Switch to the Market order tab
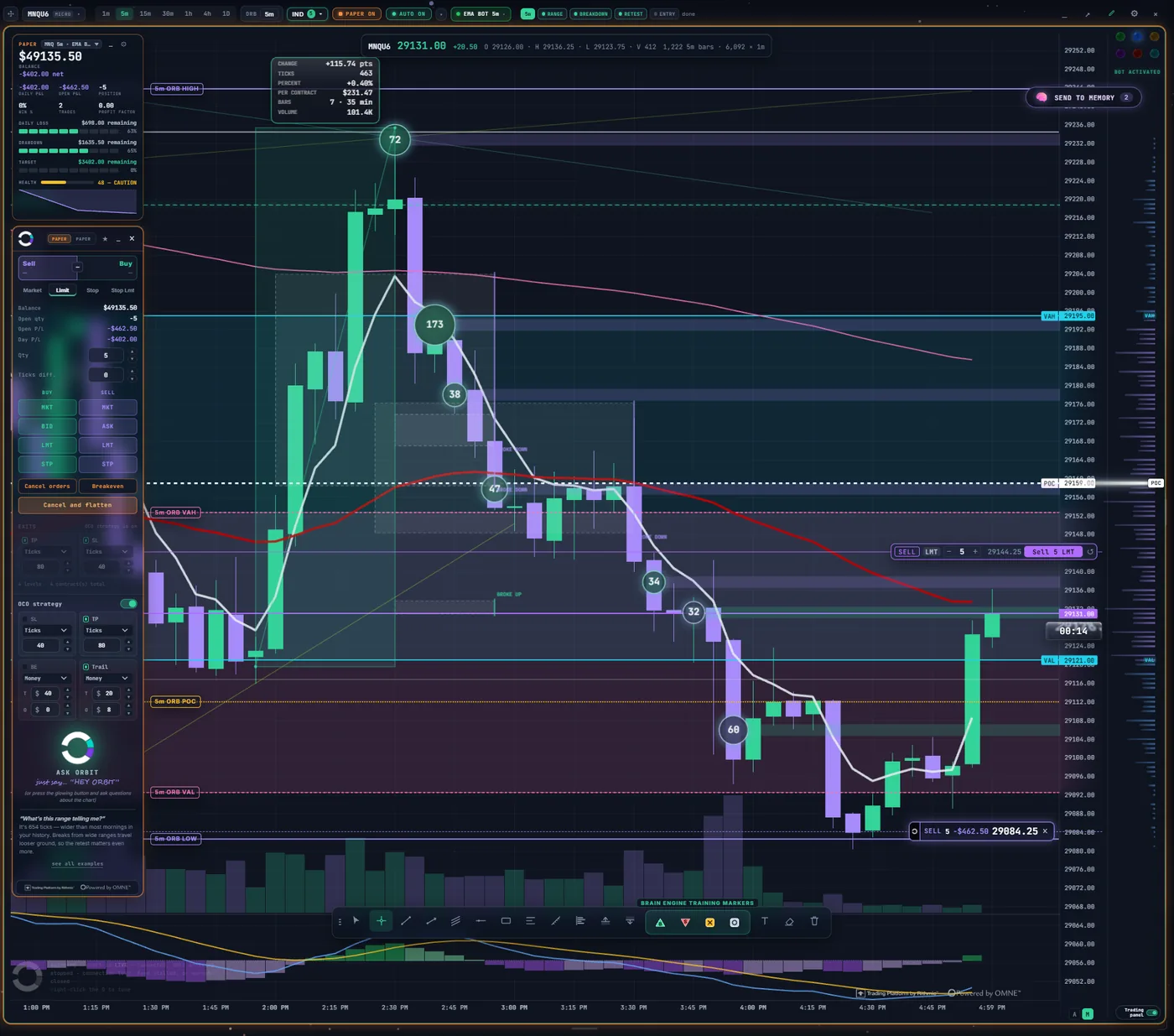The image size is (1174, 1036). [33, 290]
